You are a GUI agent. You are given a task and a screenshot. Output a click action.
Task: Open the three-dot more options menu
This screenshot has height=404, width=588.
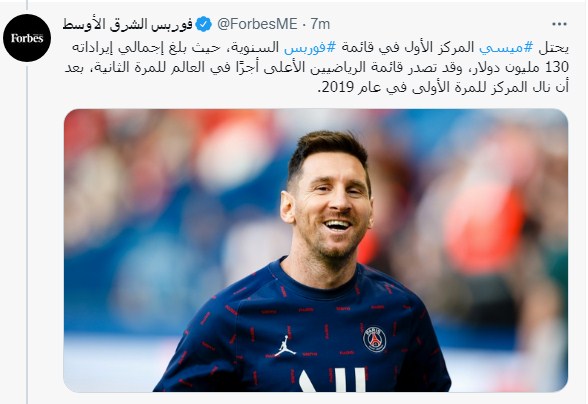click(559, 24)
